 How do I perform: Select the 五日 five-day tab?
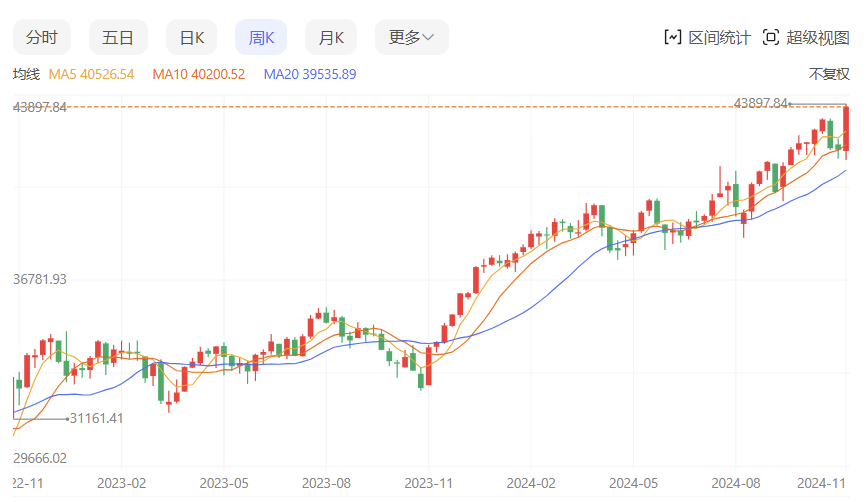point(118,37)
